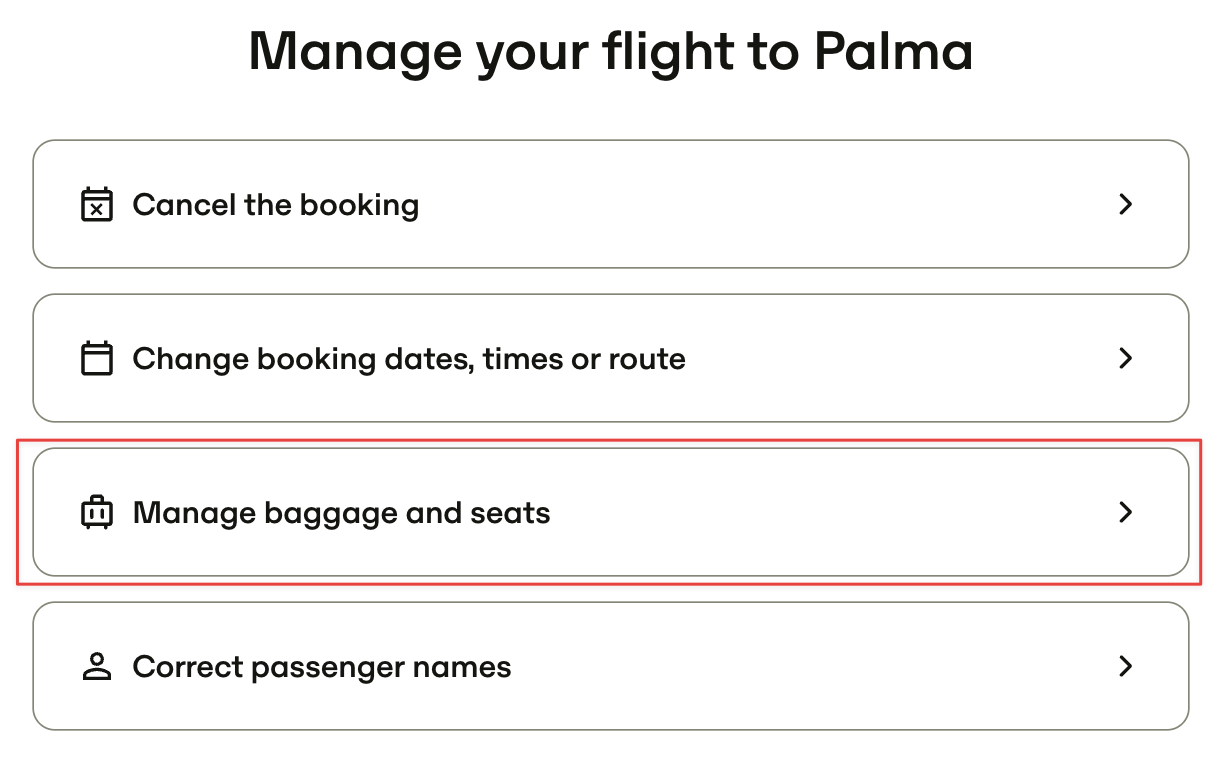The image size is (1226, 757).
Task: Click the Change booking dates option card
Action: (611, 358)
